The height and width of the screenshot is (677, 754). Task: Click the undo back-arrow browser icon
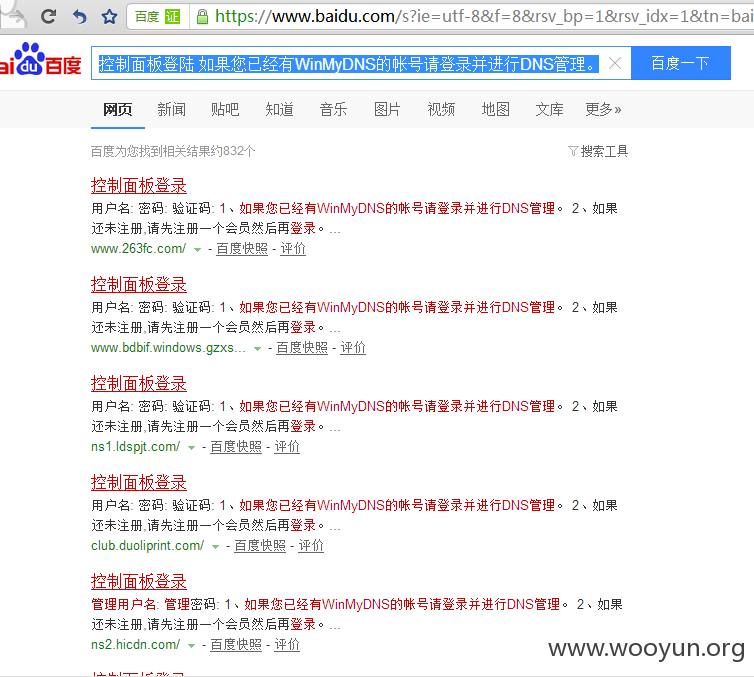(79, 17)
